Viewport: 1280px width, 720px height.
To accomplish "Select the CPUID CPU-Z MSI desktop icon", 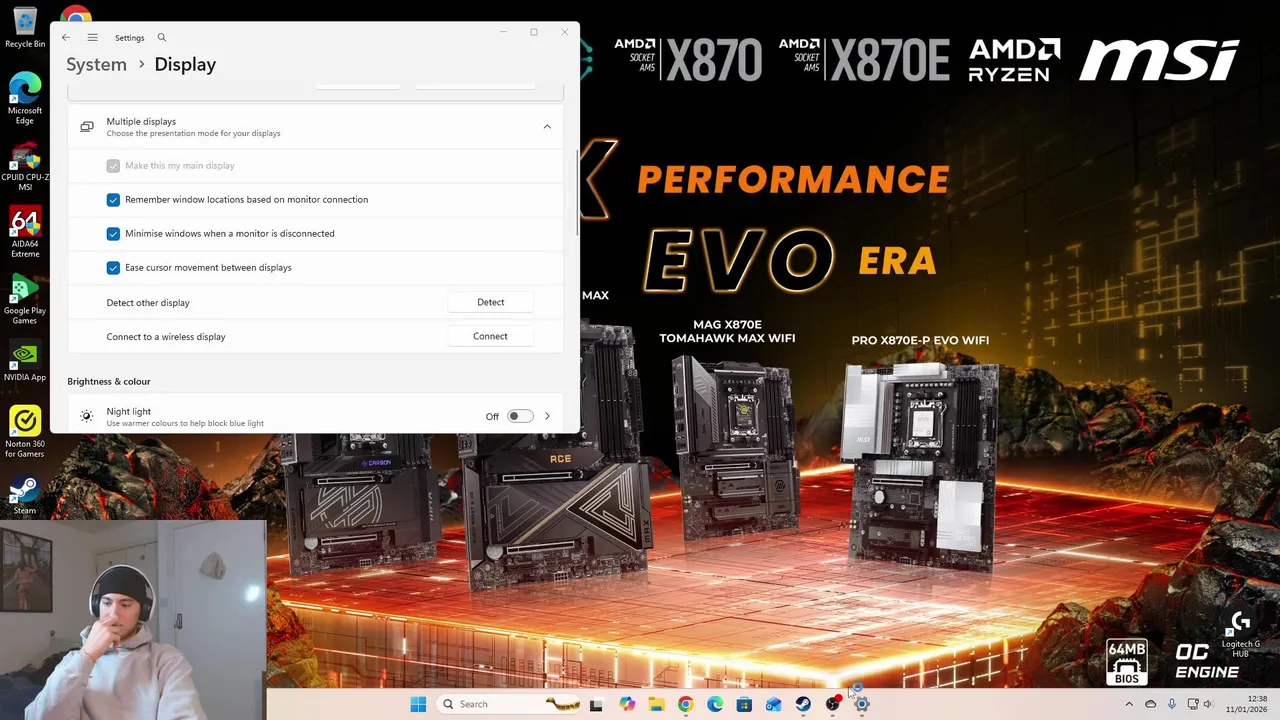I will click(x=25, y=167).
